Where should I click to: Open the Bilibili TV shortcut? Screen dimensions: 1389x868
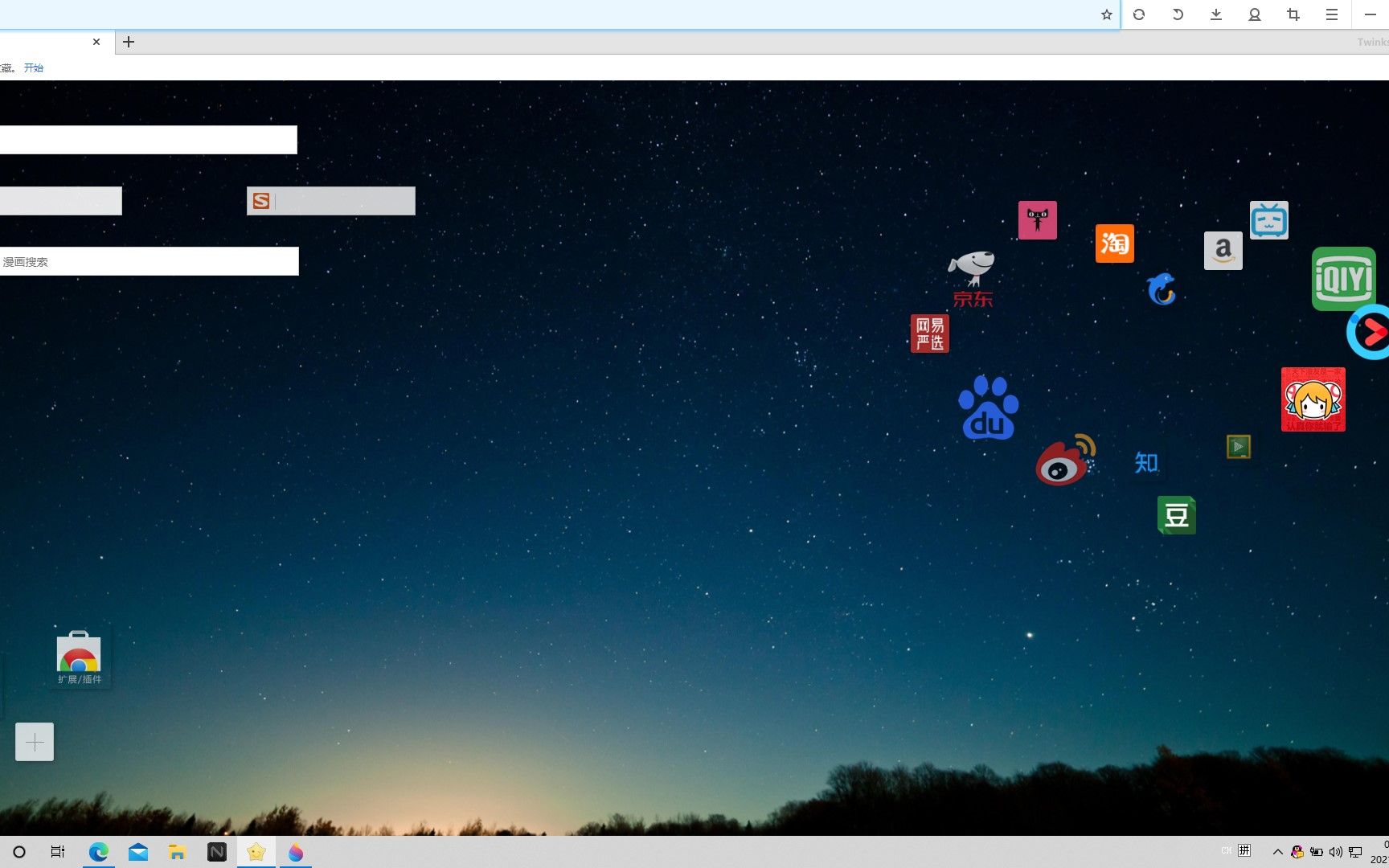pos(1268,220)
